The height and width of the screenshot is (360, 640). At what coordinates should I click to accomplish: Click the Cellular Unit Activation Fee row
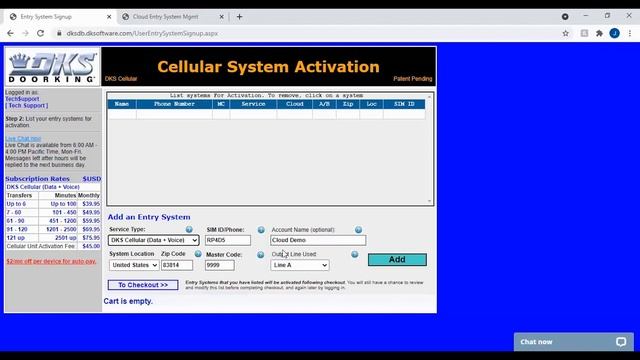53,246
